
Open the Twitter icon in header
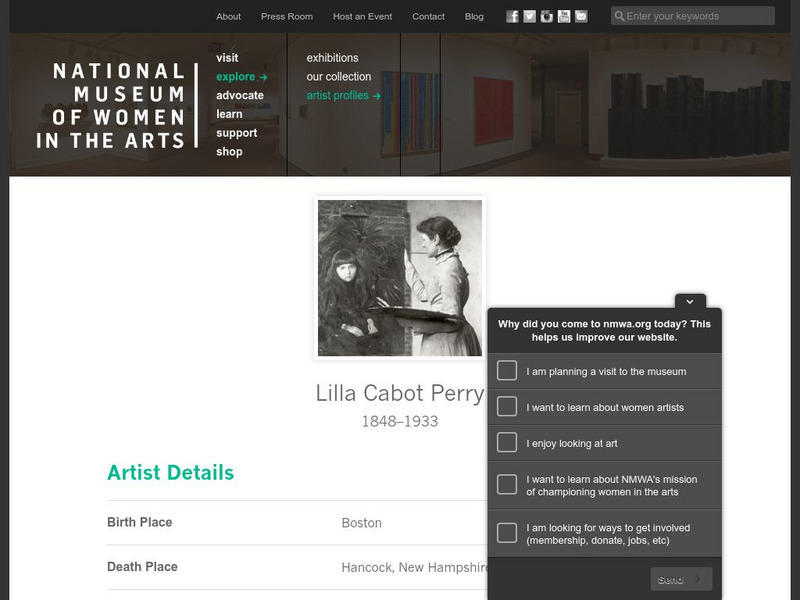pos(530,16)
